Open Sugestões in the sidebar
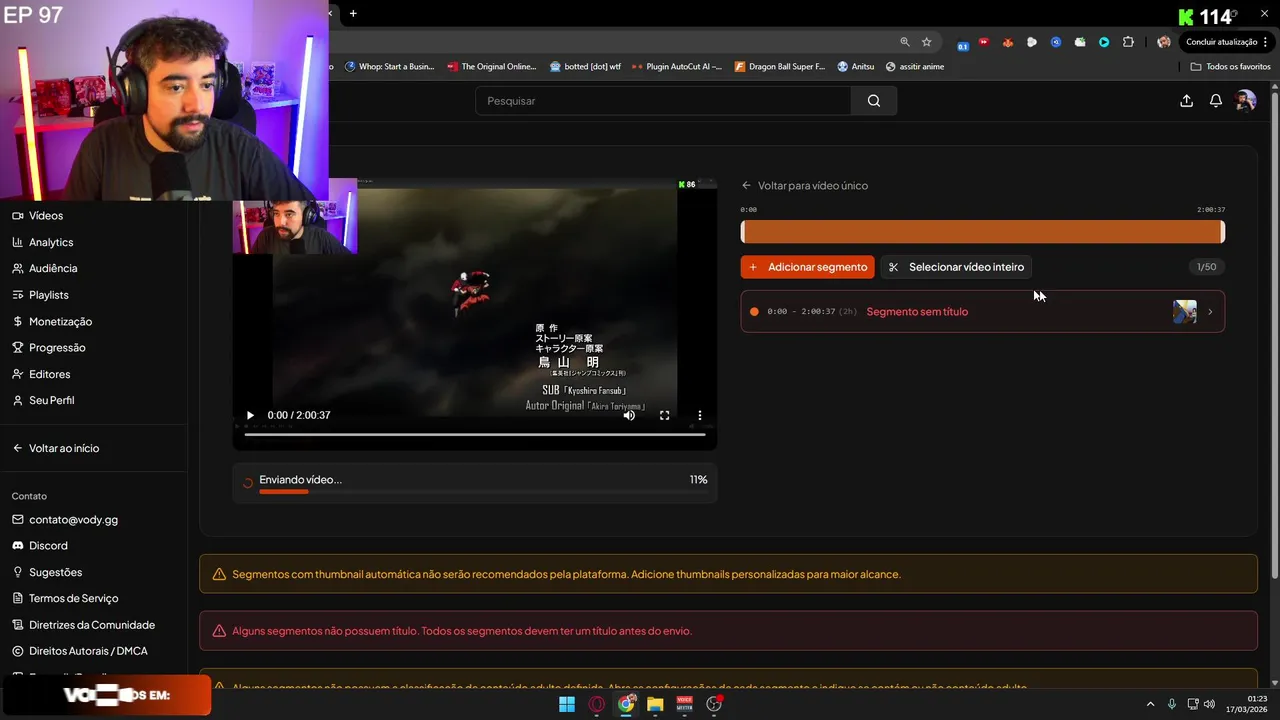 pyautogui.click(x=55, y=572)
